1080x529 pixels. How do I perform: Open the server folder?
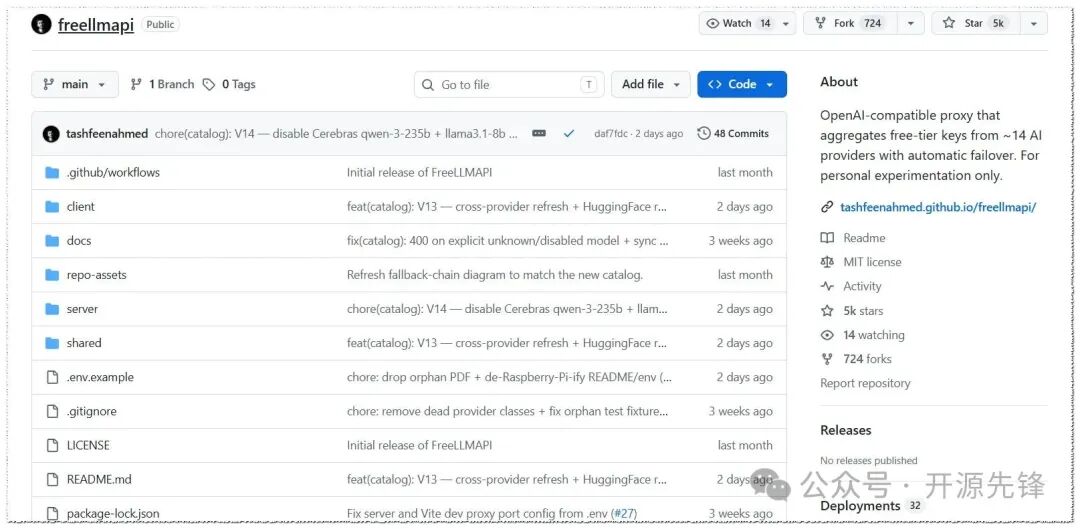[x=82, y=309]
